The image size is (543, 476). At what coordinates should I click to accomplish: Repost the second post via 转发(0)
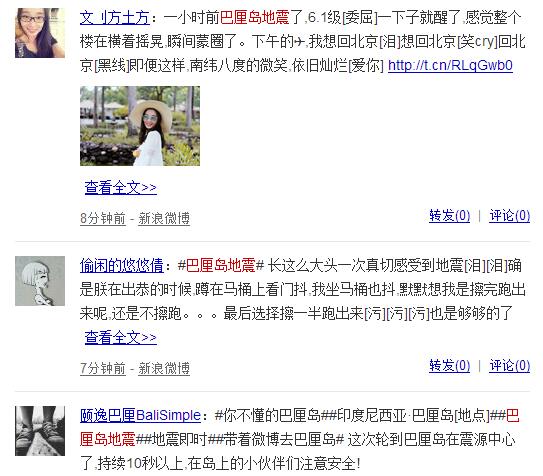point(449,366)
